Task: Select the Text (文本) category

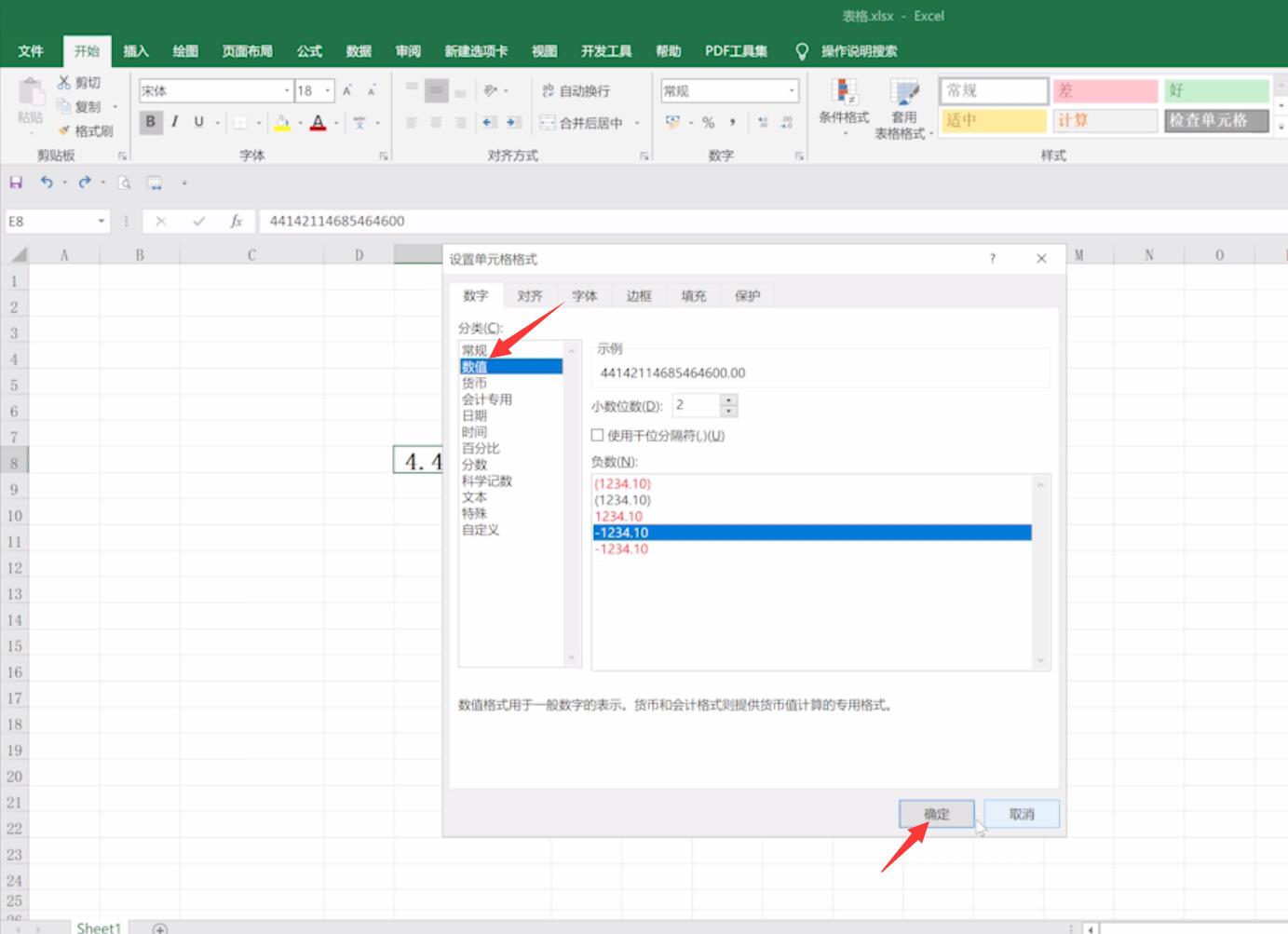Action: (475, 497)
